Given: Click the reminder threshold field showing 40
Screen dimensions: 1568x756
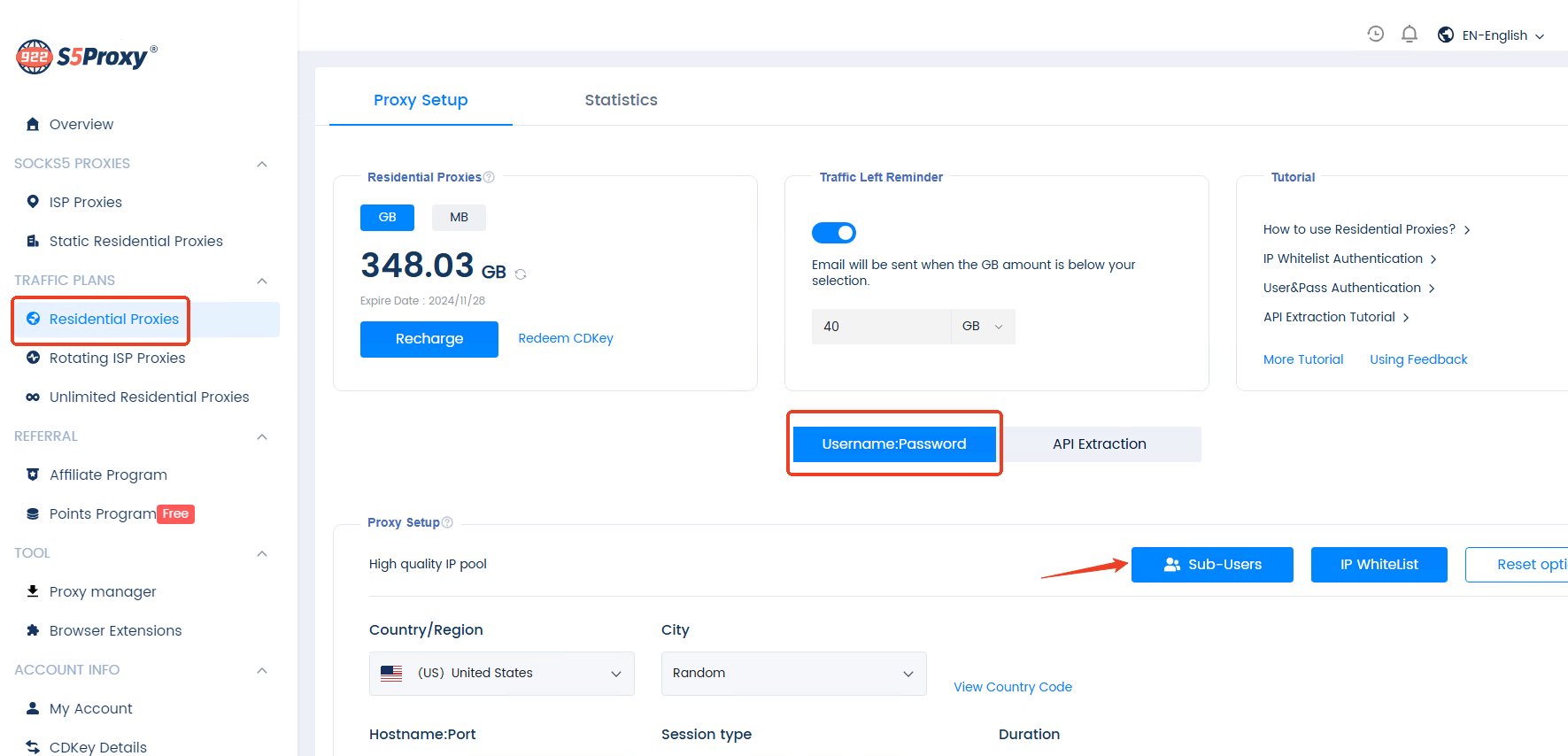Looking at the screenshot, I should tap(881, 327).
